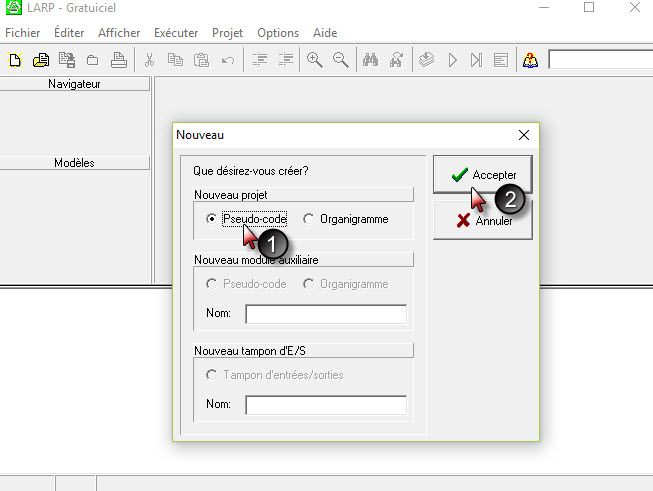This screenshot has height=491, width=653.
Task: Click the stacked pages compile icon
Action: (426, 60)
